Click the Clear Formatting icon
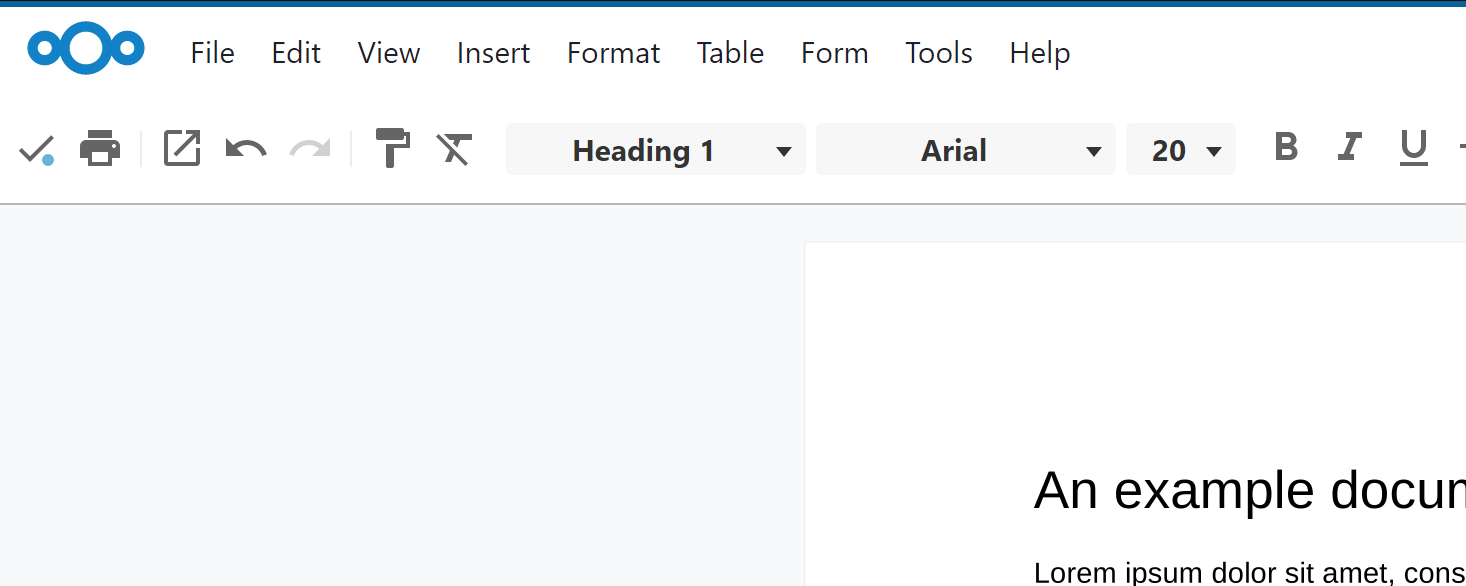Screen dimensions: 1466x586 (x=454, y=149)
